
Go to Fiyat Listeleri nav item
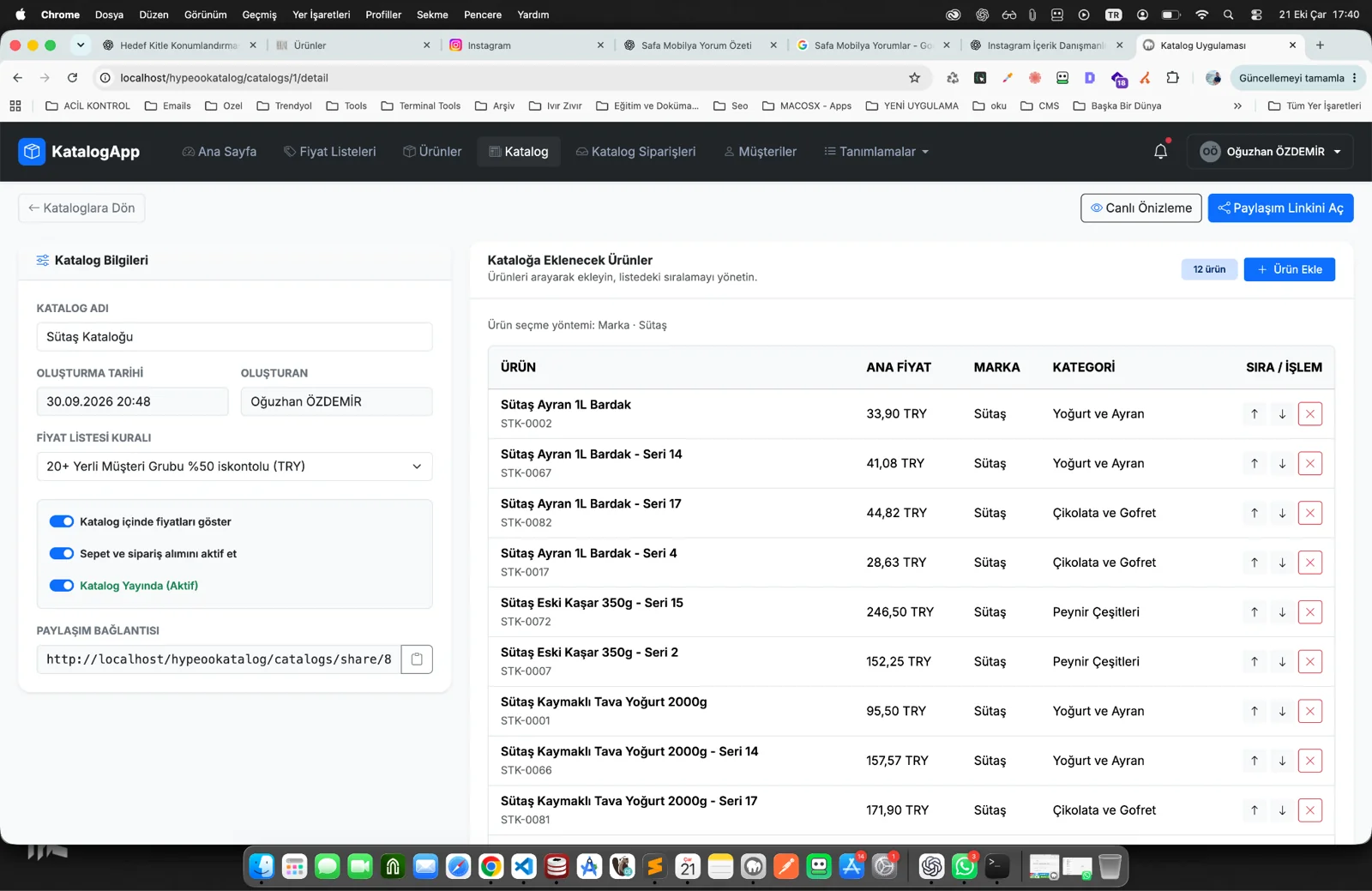coord(330,152)
